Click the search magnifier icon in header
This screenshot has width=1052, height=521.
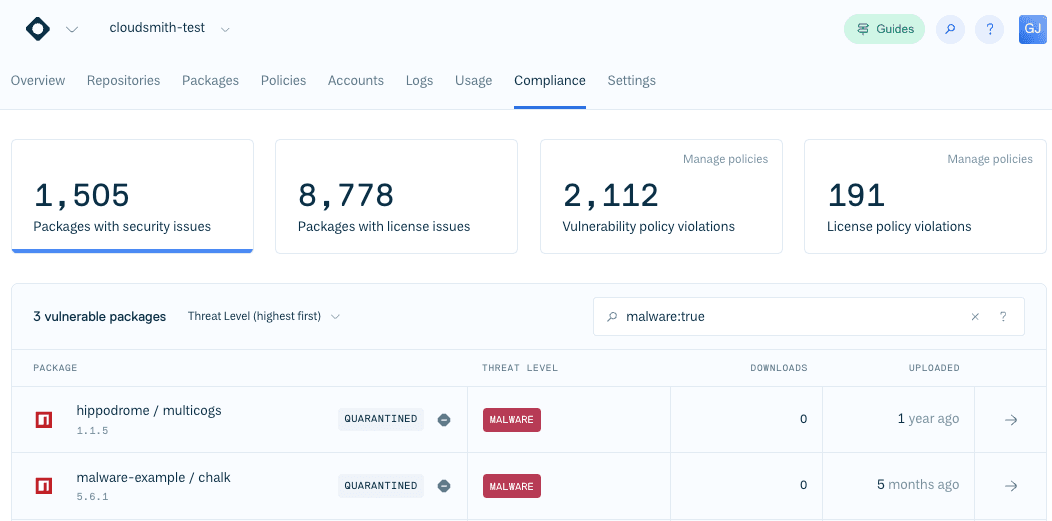(x=950, y=30)
